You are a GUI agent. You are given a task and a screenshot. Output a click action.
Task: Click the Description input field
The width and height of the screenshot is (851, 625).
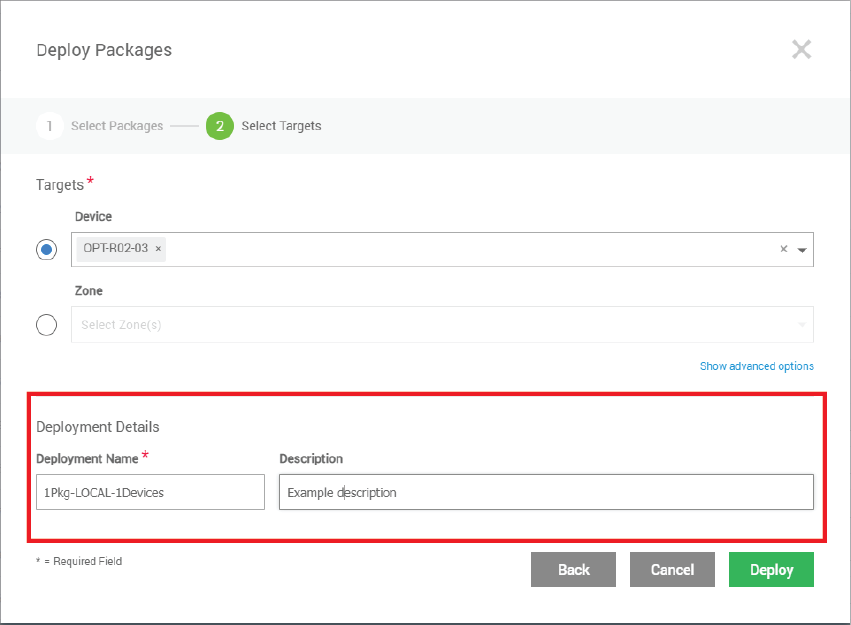[546, 492]
